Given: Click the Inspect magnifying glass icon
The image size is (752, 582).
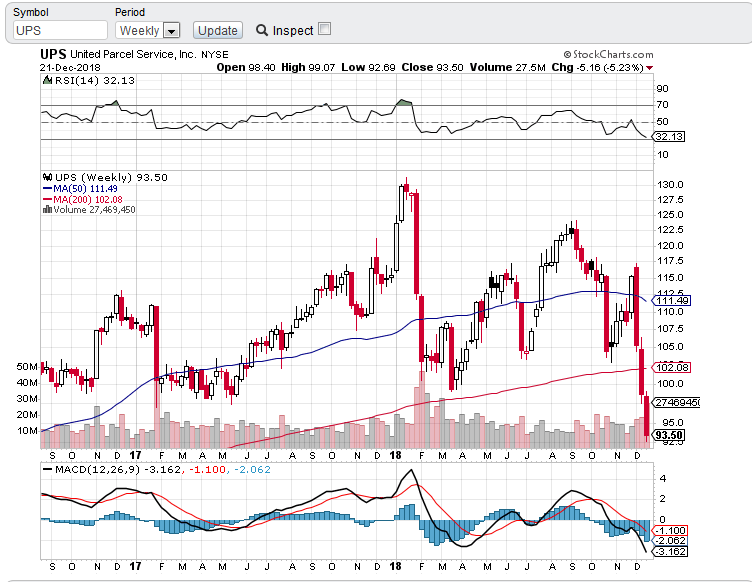Looking at the screenshot, I should (261, 30).
